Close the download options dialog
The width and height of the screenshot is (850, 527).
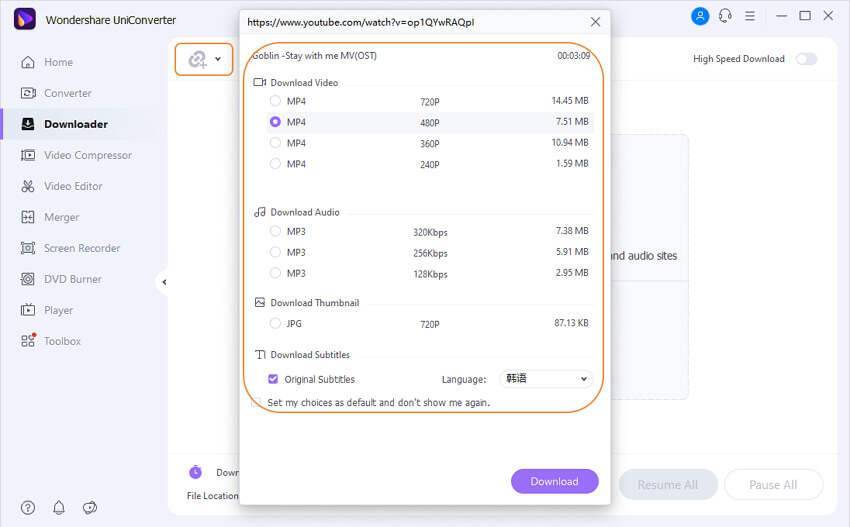click(x=596, y=21)
